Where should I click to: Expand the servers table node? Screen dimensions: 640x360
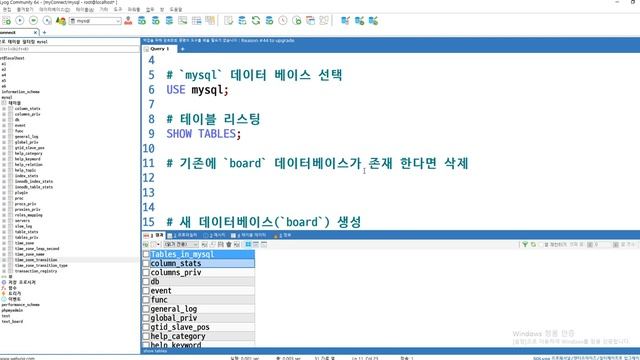point(4,220)
